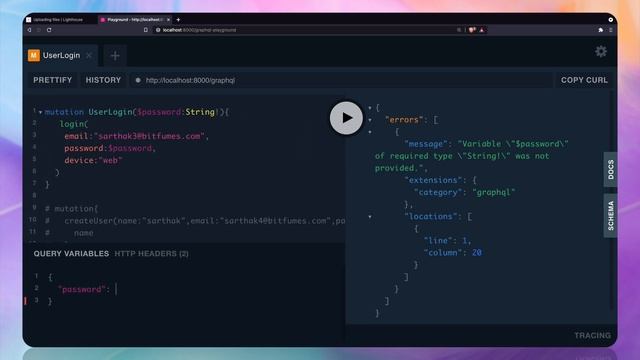This screenshot has width=640, height=360.
Task: Close the UserLogin tab
Action: point(89,56)
